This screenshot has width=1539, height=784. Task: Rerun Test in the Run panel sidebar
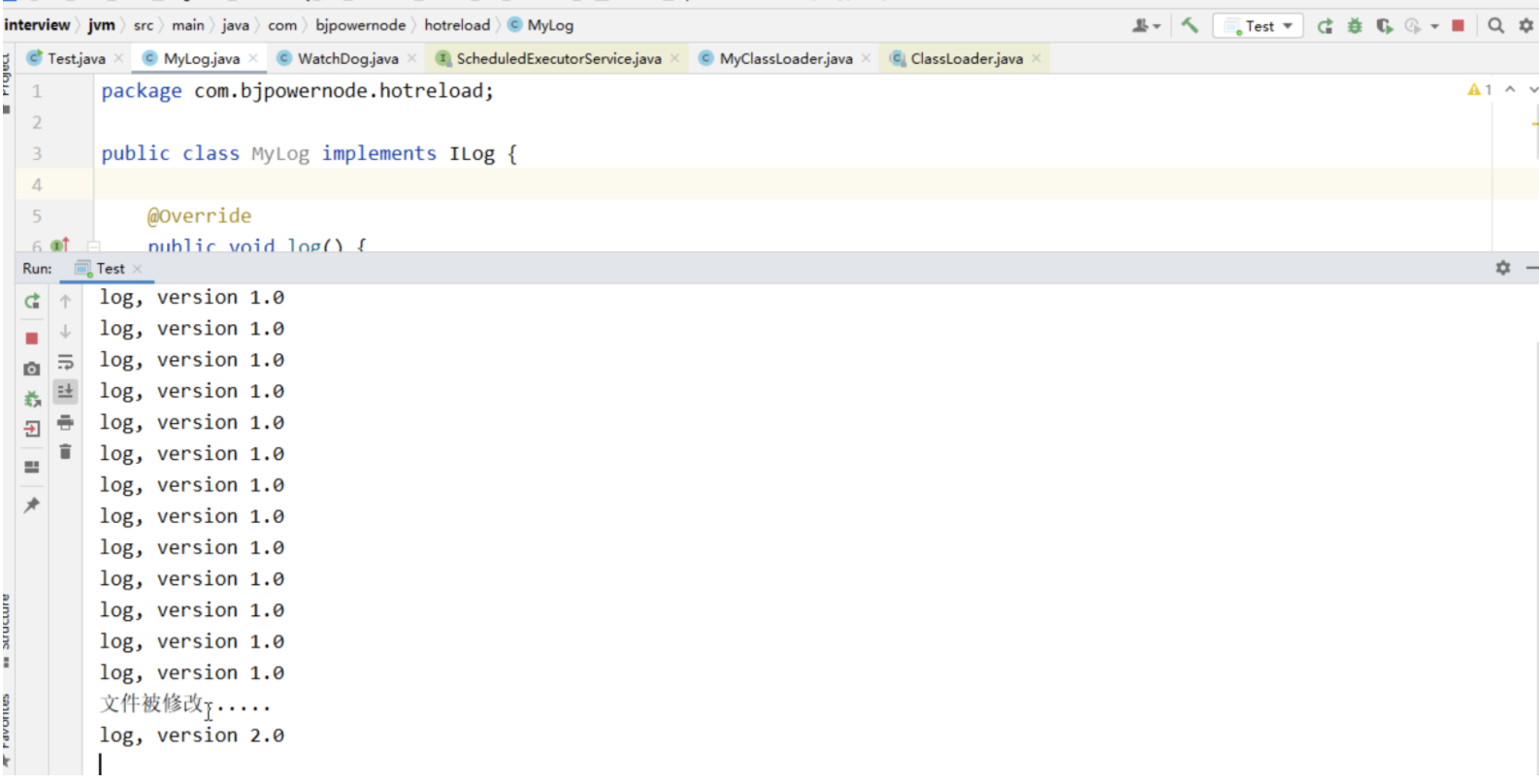32,302
